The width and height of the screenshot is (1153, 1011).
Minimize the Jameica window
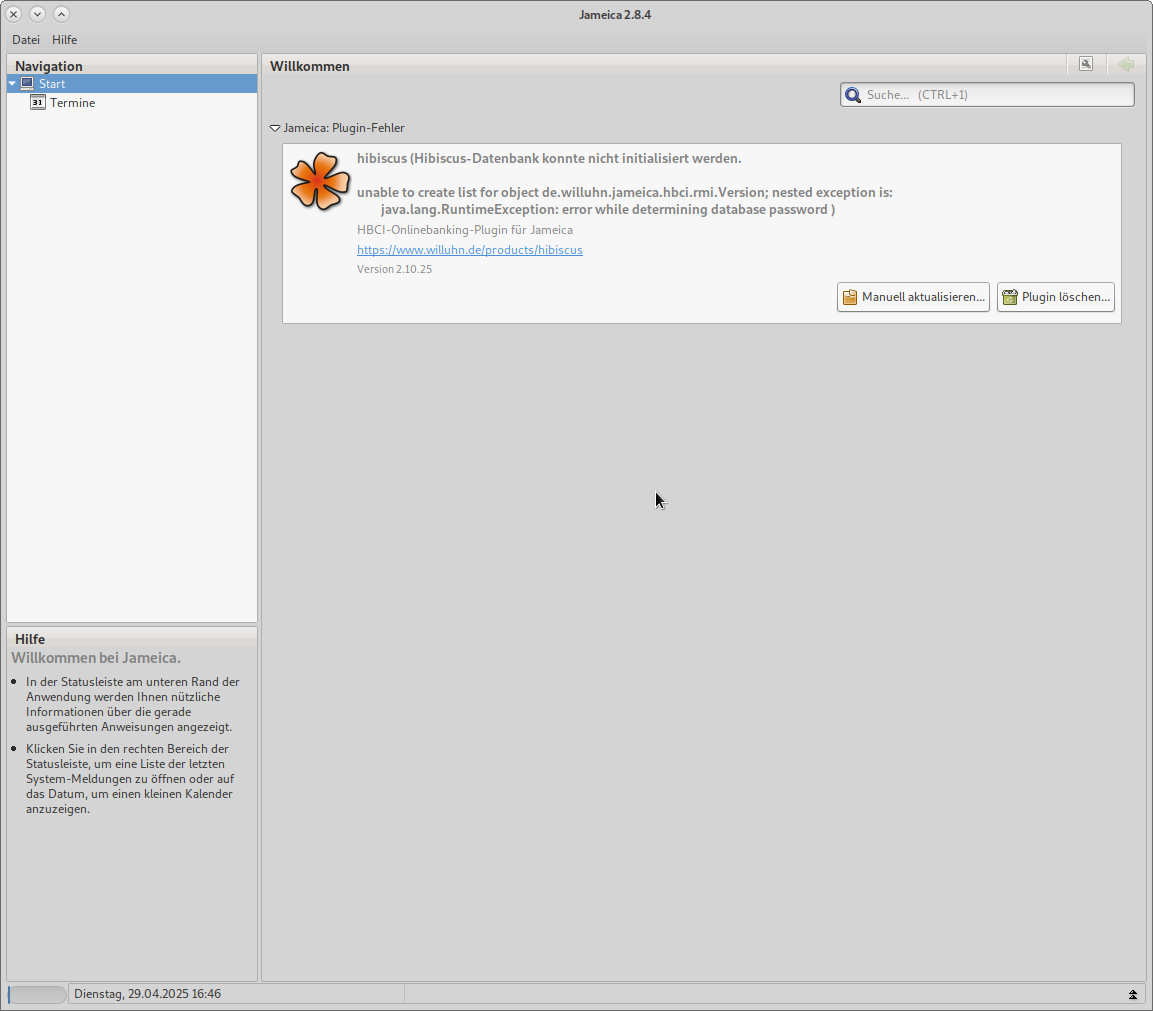38,14
